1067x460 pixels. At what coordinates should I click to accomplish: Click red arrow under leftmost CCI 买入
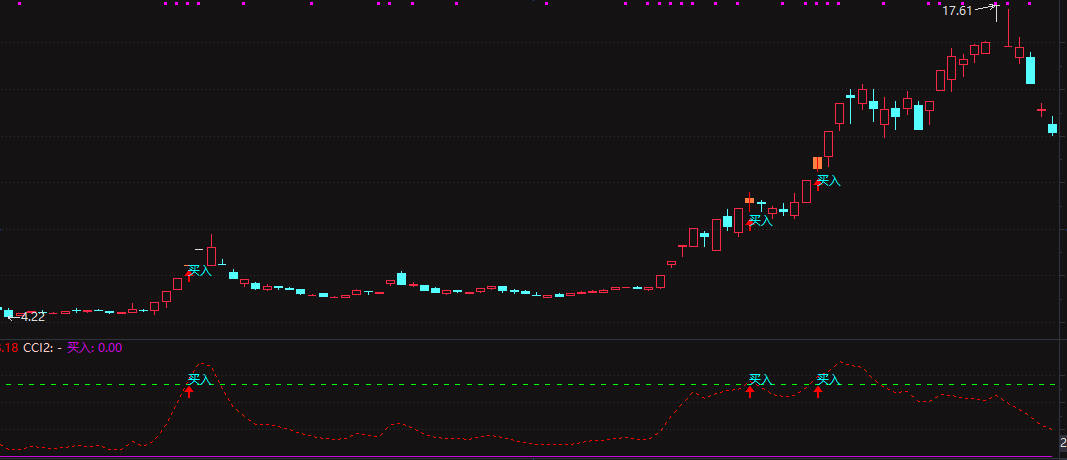[189, 391]
